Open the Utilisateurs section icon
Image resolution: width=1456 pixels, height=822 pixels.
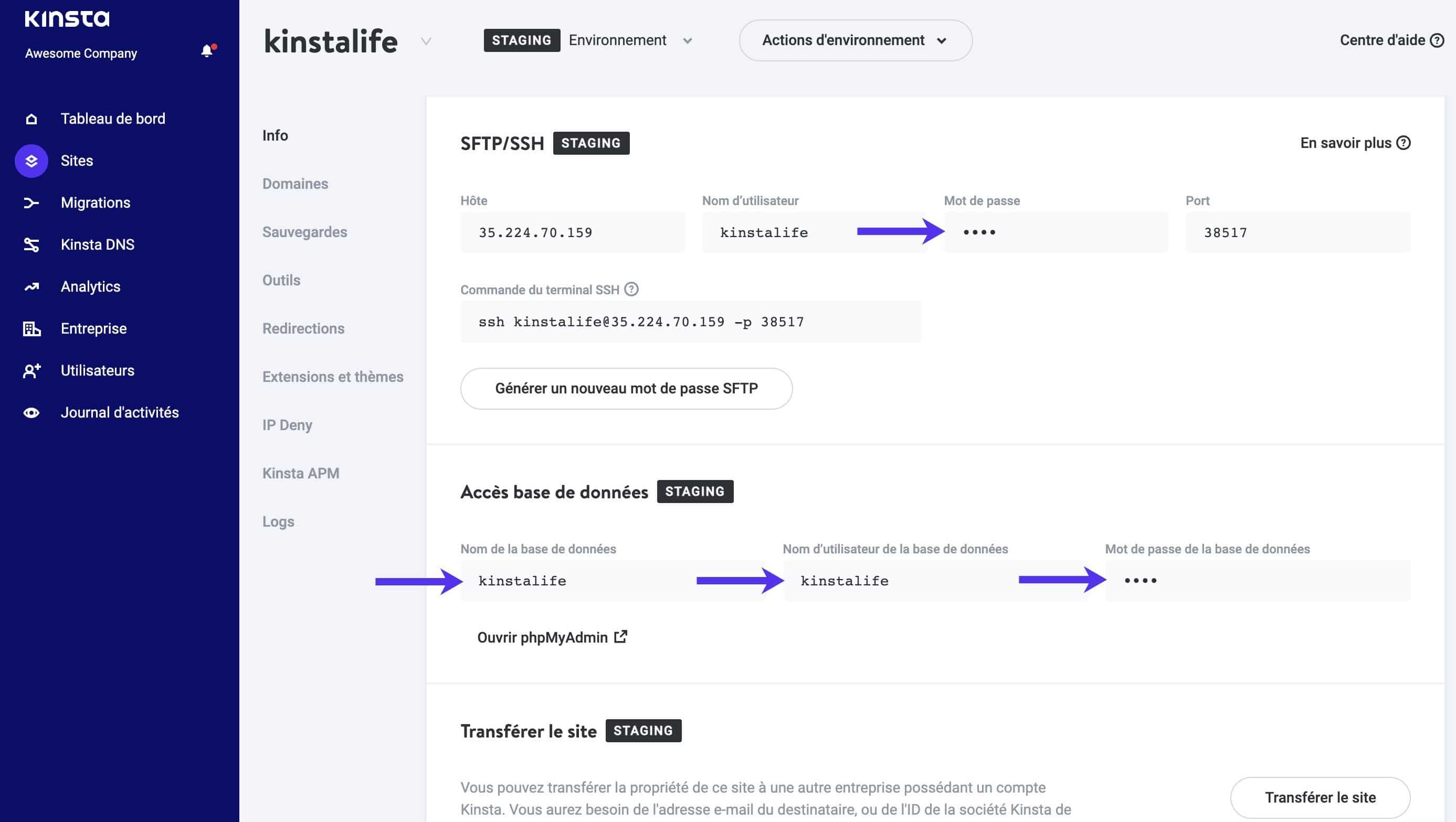point(31,370)
